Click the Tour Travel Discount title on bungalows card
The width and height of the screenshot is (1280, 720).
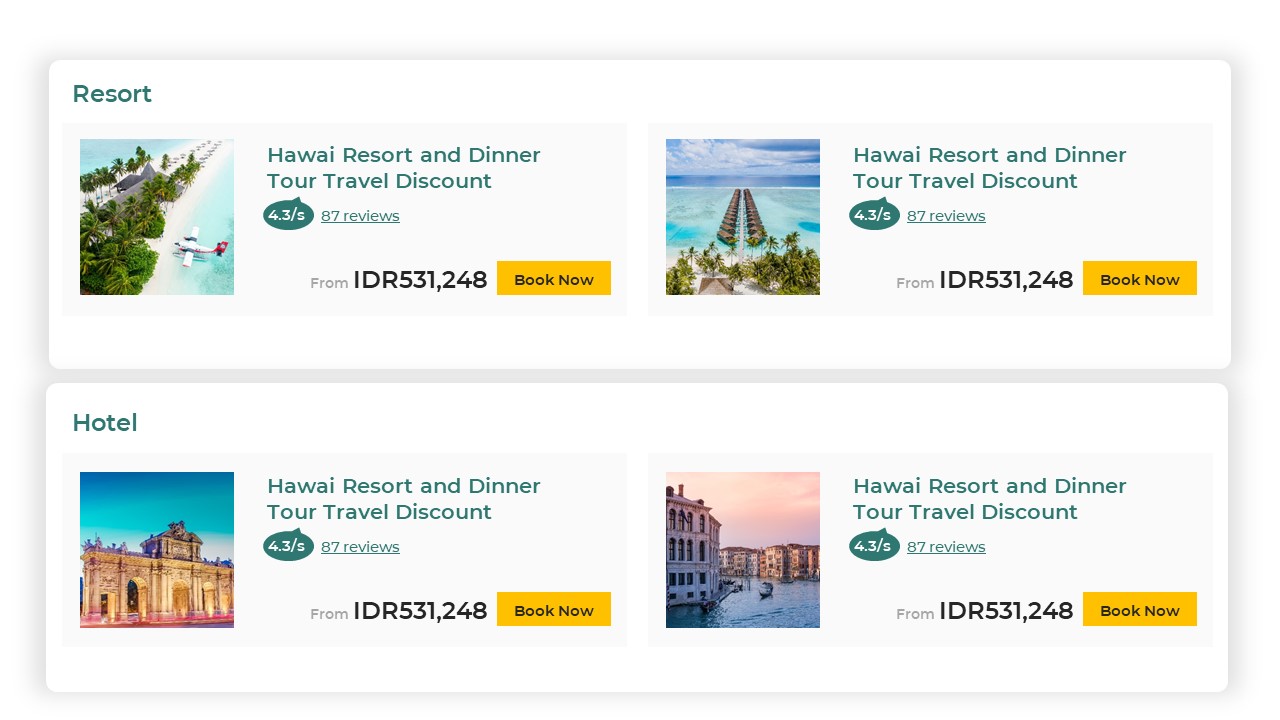pyautogui.click(x=989, y=168)
